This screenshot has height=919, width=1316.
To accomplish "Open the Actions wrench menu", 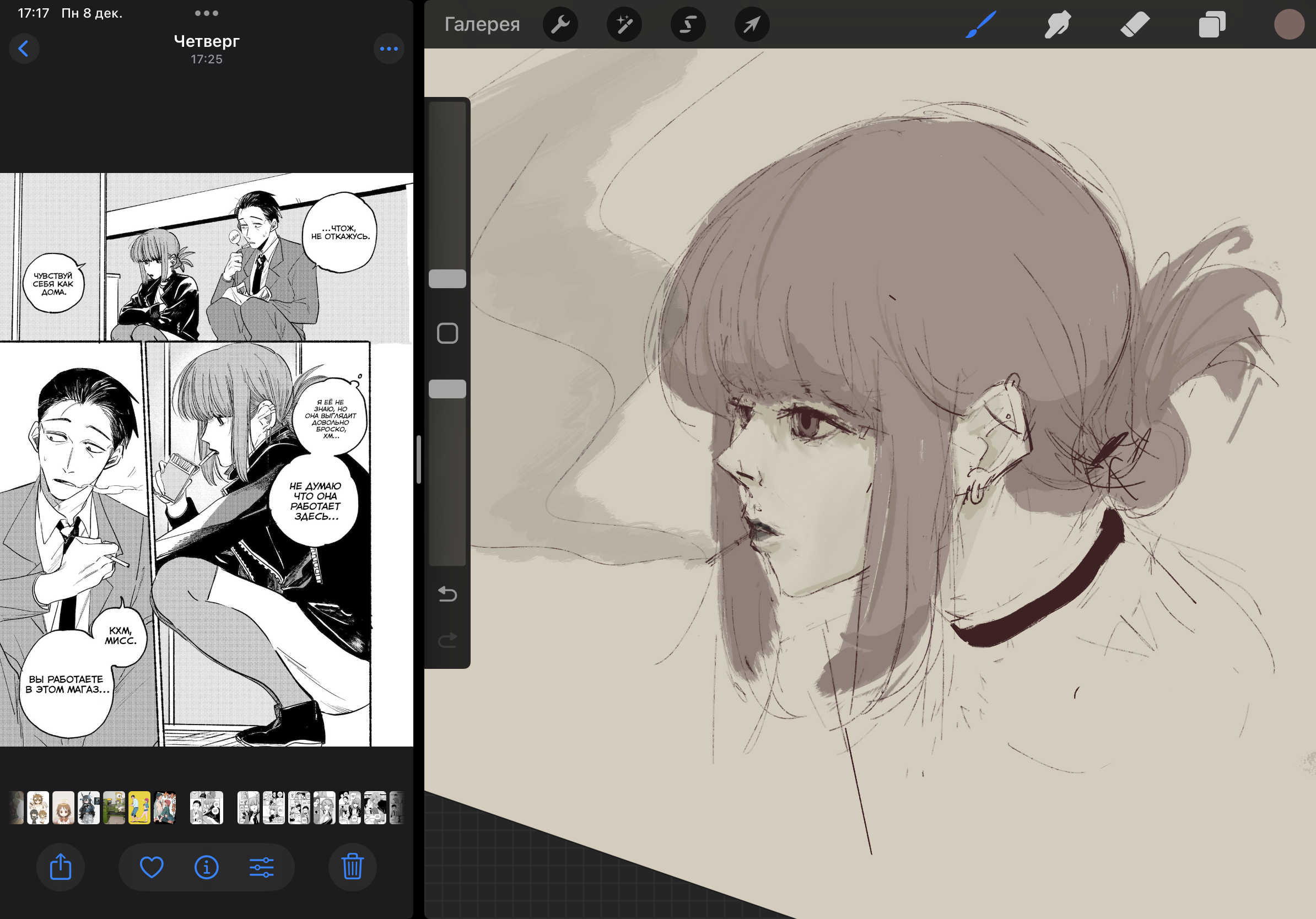I will tap(560, 24).
